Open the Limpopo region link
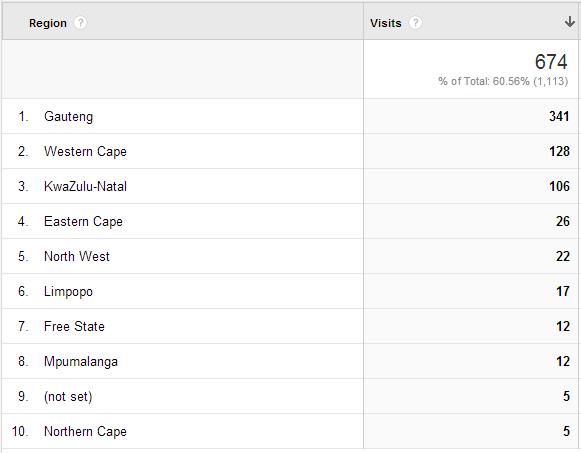The height and width of the screenshot is (453, 581). click(x=69, y=292)
